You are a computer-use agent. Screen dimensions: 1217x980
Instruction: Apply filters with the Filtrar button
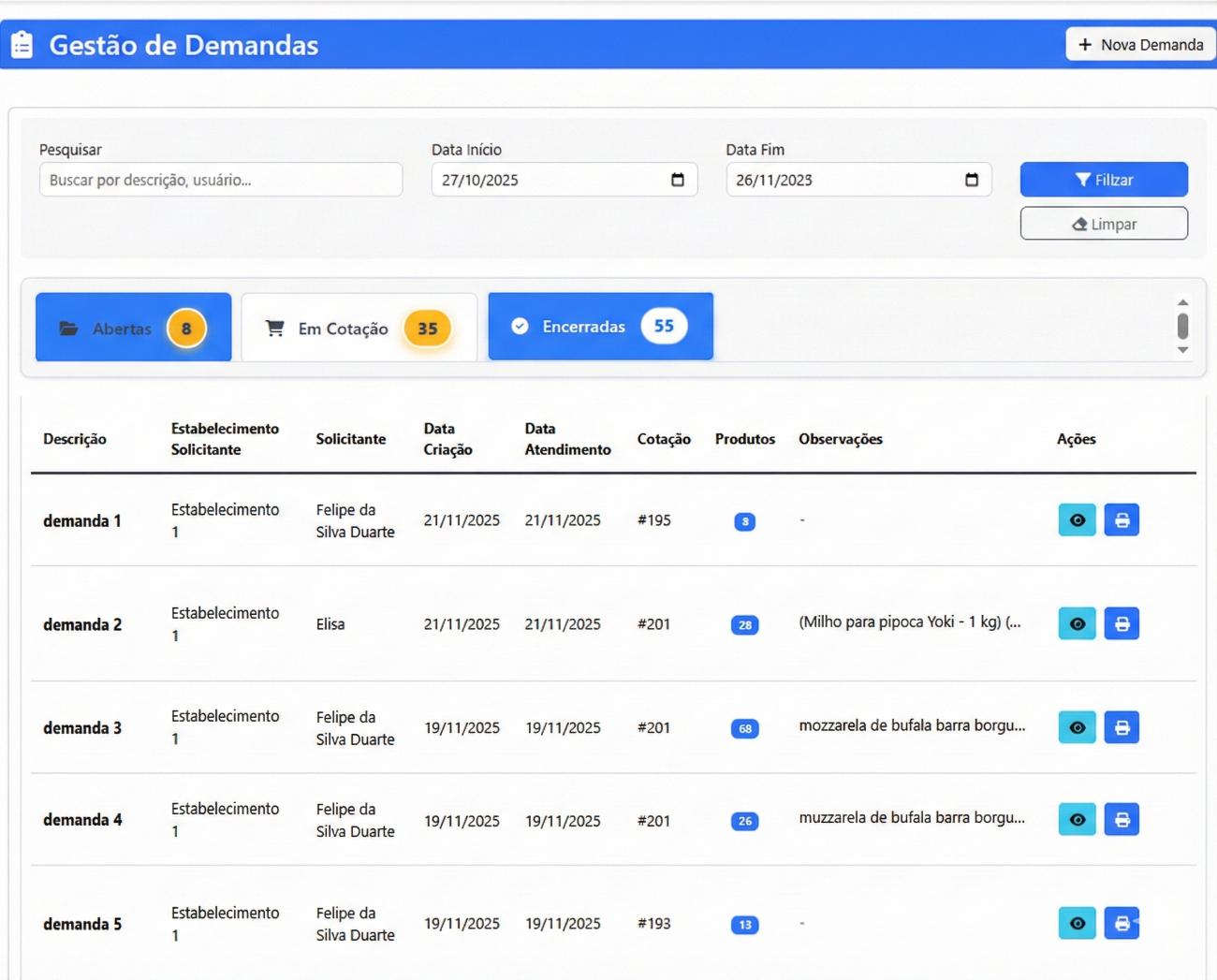(1104, 180)
